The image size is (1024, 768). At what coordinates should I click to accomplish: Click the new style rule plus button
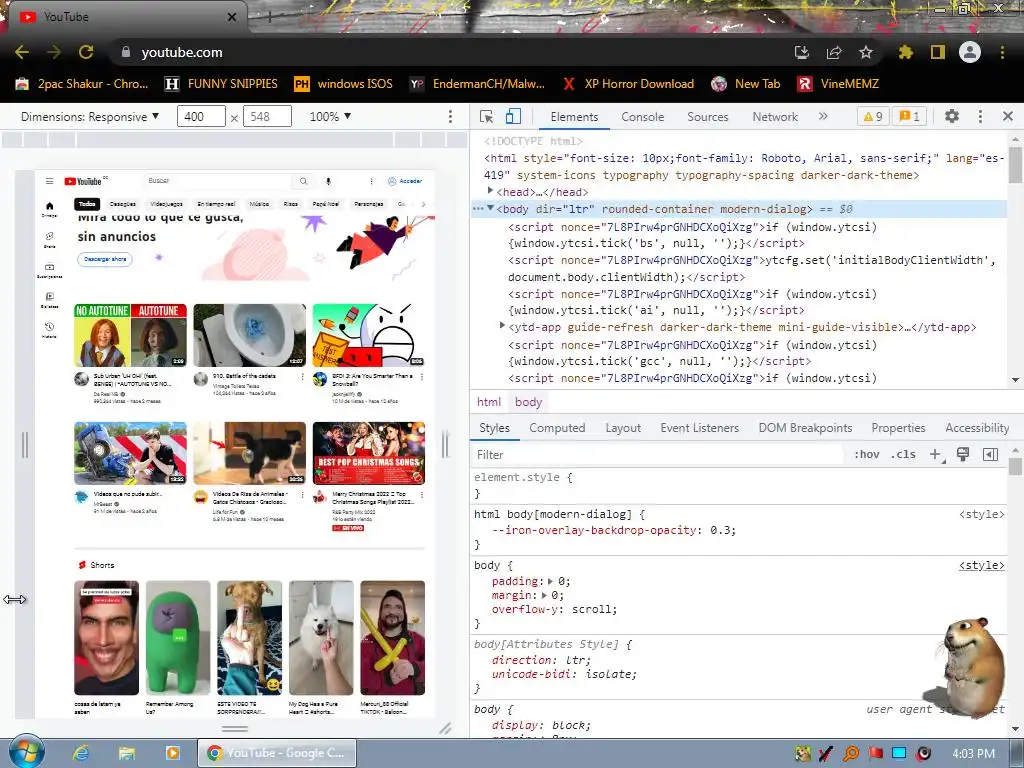(x=935, y=455)
